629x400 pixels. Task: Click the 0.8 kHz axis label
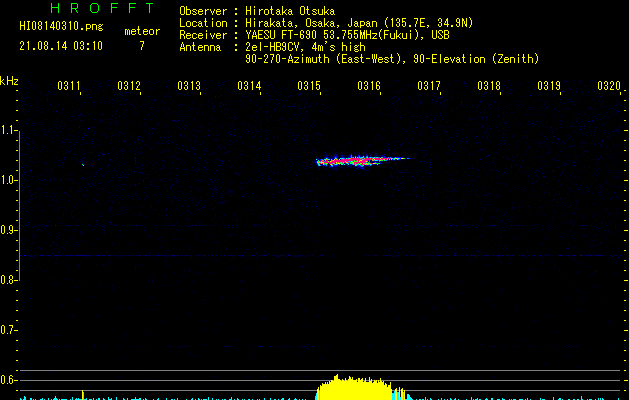[8, 280]
